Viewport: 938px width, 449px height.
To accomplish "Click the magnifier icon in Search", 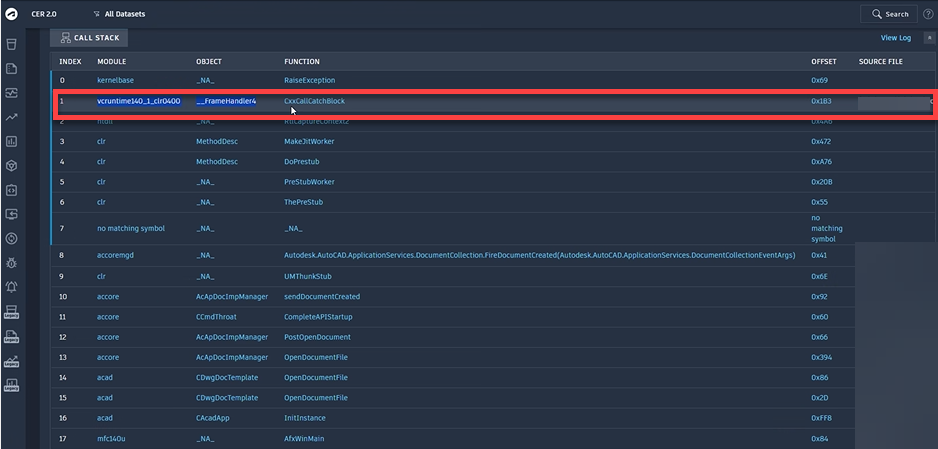I will pyautogui.click(x=877, y=14).
